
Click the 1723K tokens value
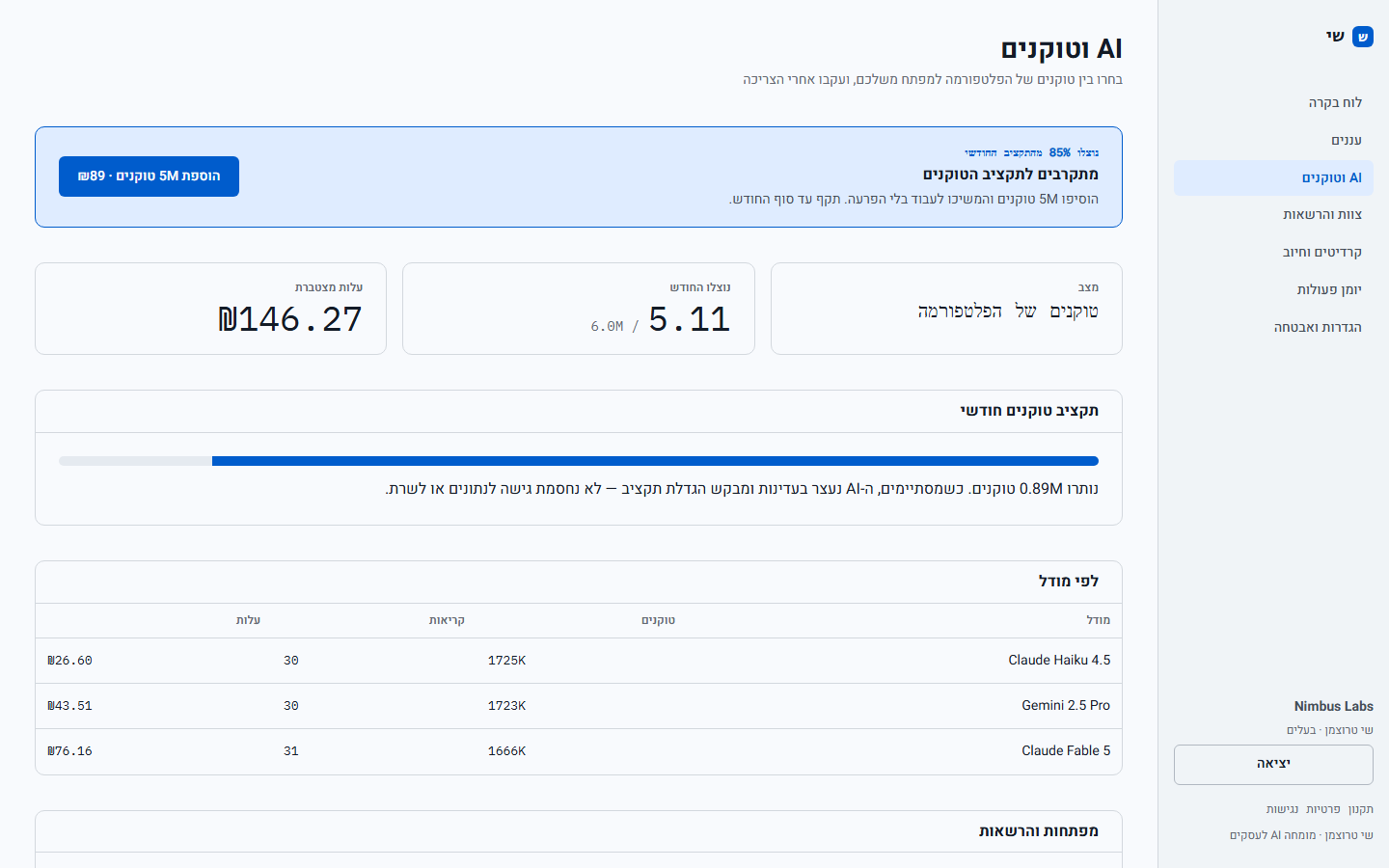506,706
